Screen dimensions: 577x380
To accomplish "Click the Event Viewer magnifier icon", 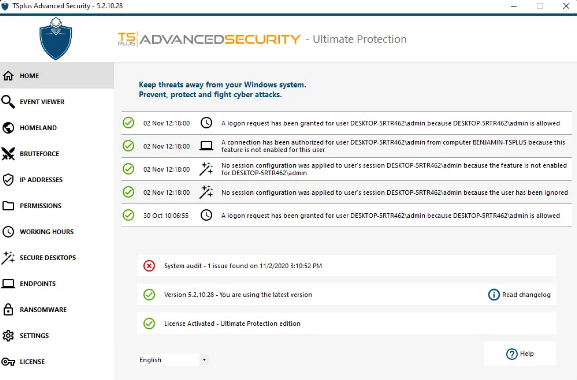I will (8, 102).
